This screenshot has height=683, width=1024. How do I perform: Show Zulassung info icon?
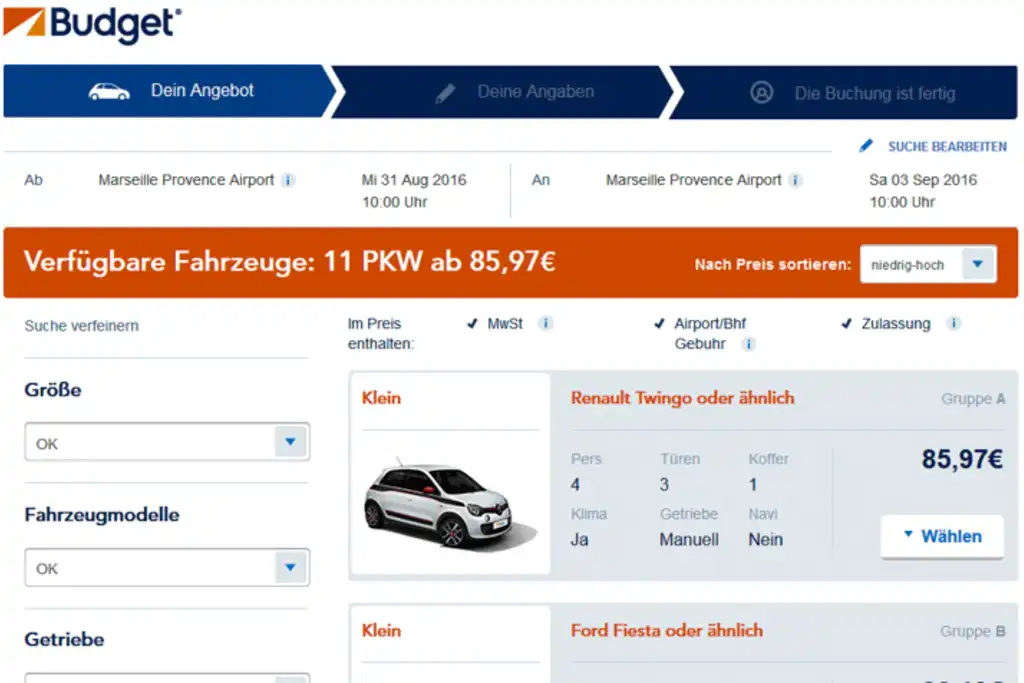click(954, 323)
